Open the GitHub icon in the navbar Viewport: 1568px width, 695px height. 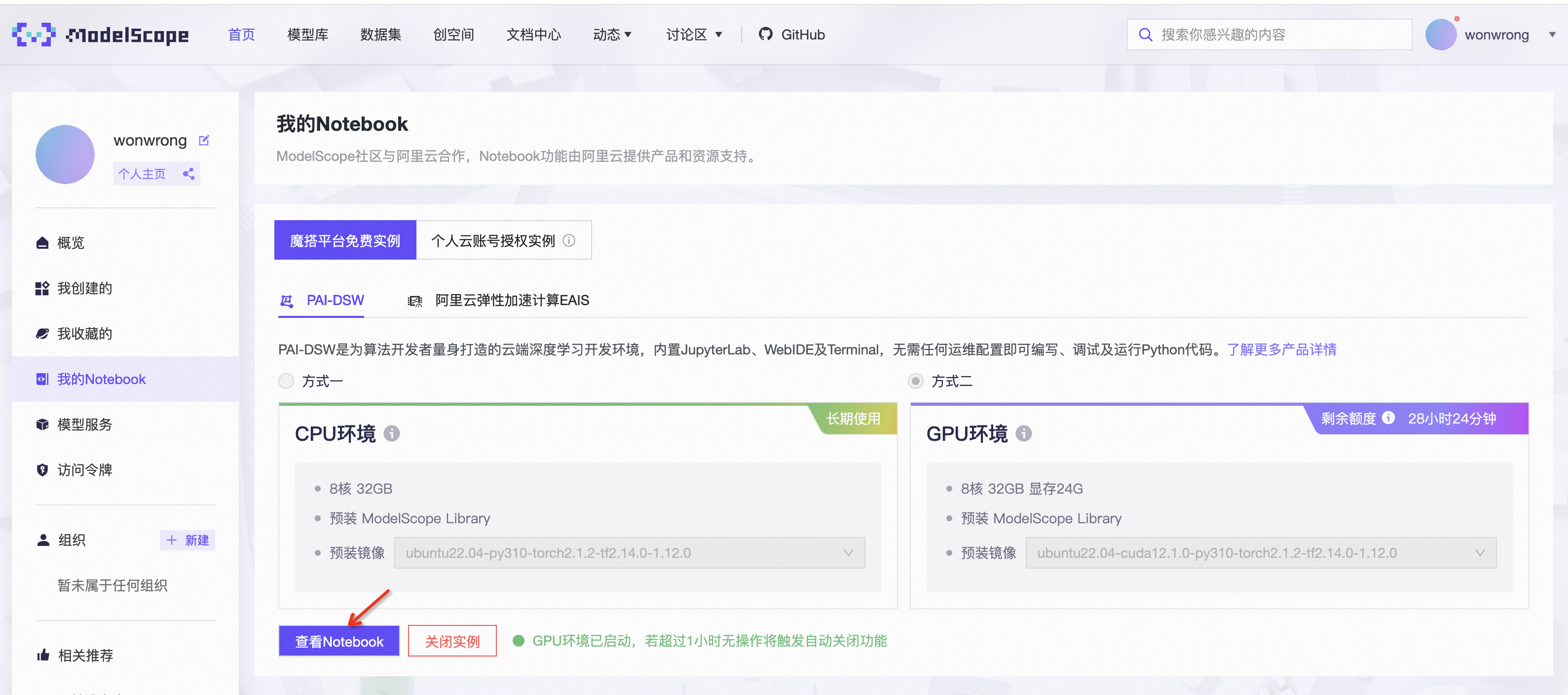(765, 34)
